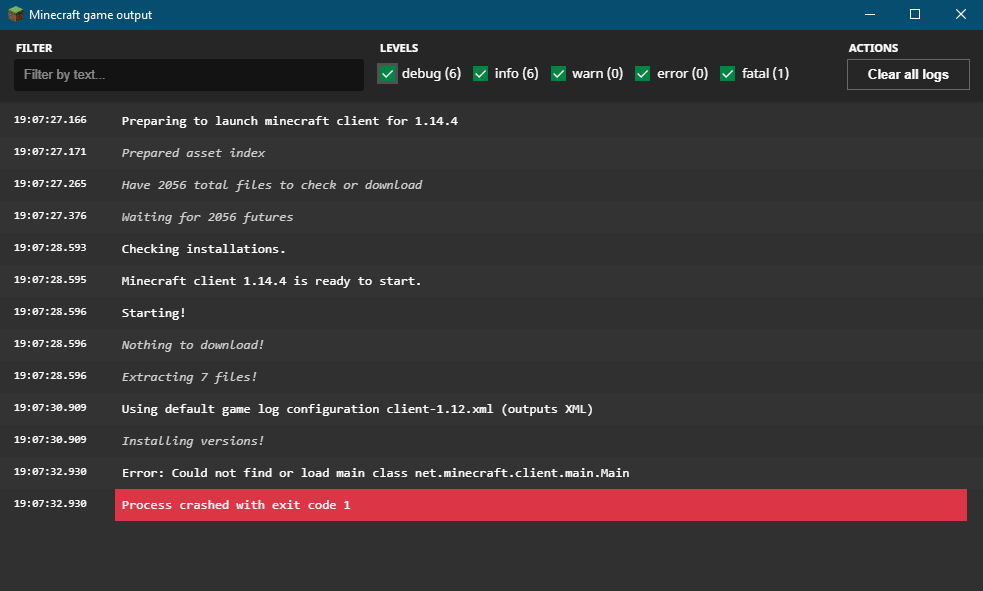Click timestamp 19:07:30.909 beside 'Installing versions!'

coord(50,440)
